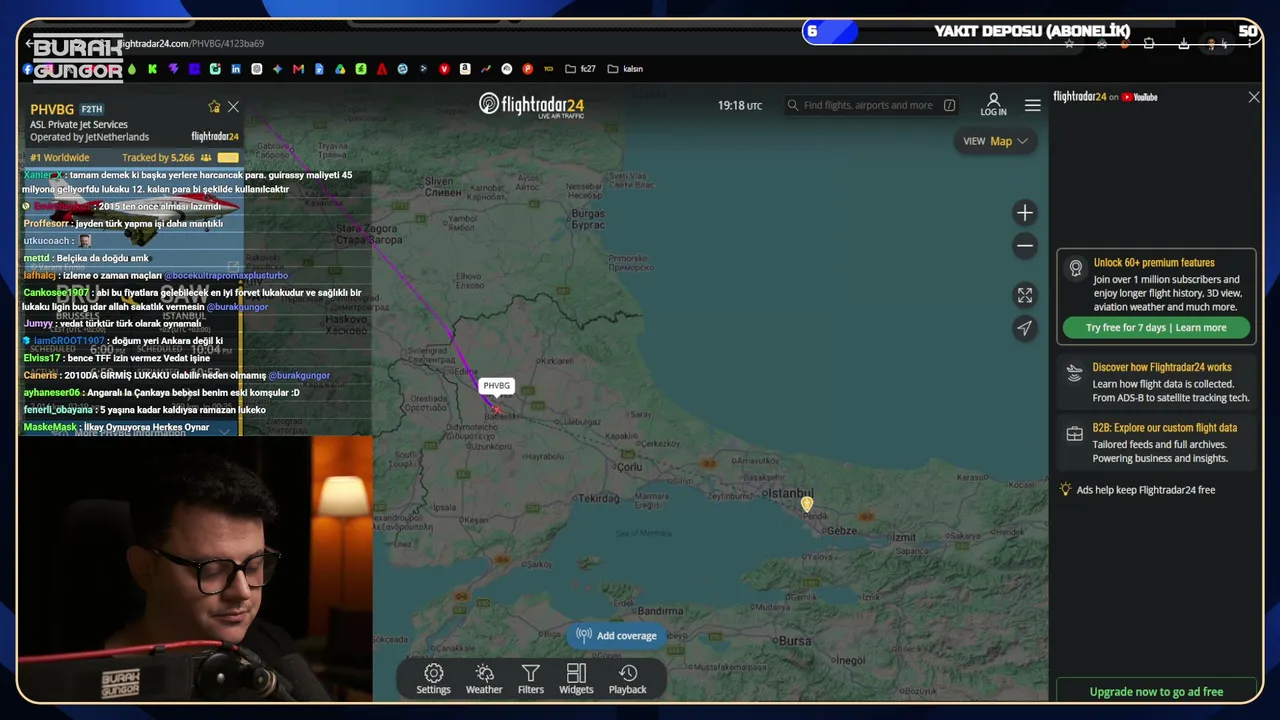The width and height of the screenshot is (1280, 720).
Task: Open the Gmail bookmark
Action: point(298,69)
